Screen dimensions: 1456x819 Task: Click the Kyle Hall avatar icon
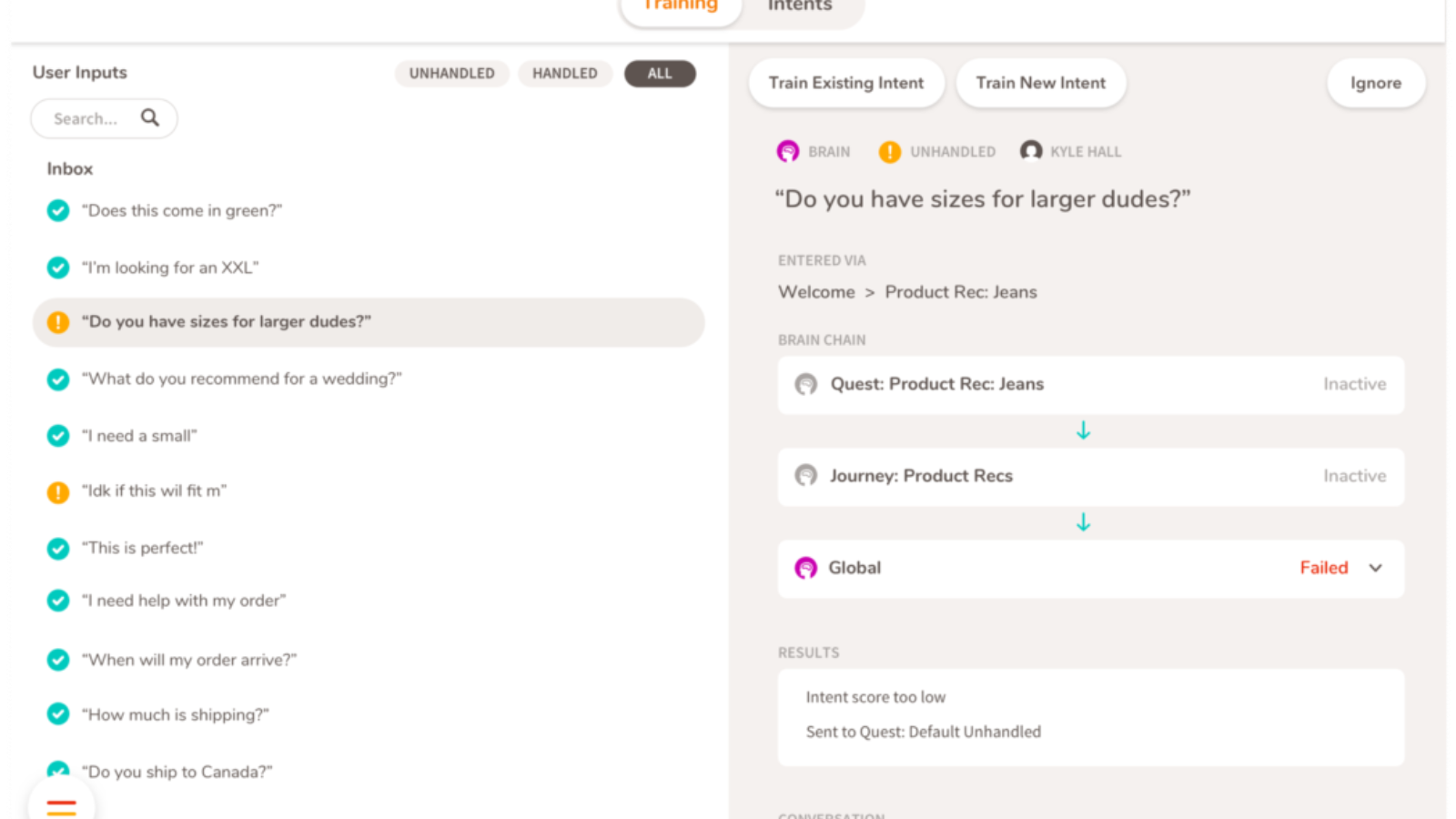(x=1030, y=151)
